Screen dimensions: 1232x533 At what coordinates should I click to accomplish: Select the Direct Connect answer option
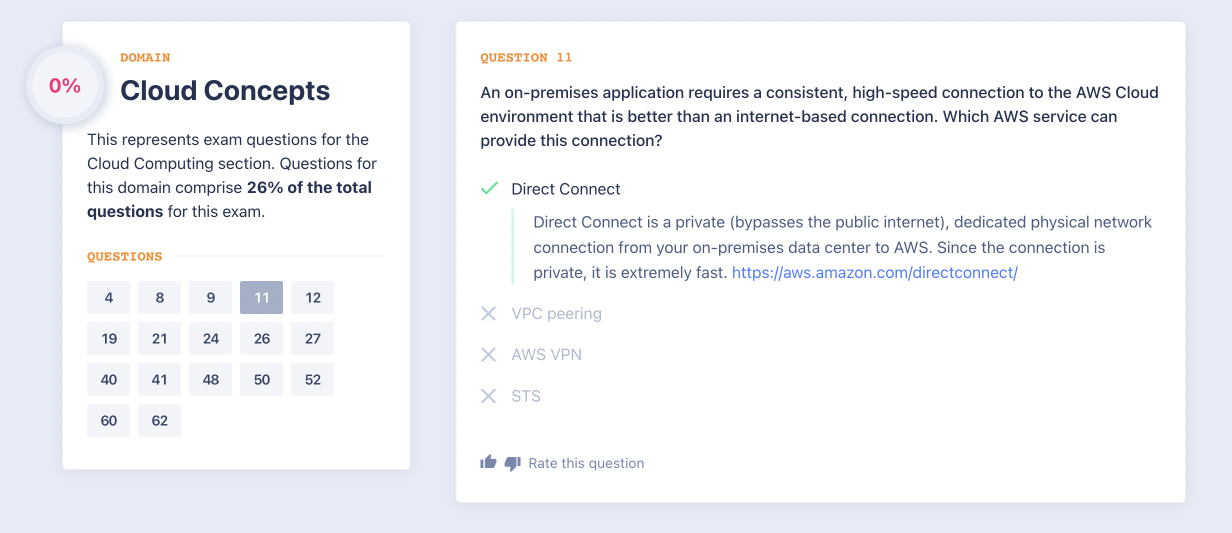[565, 189]
